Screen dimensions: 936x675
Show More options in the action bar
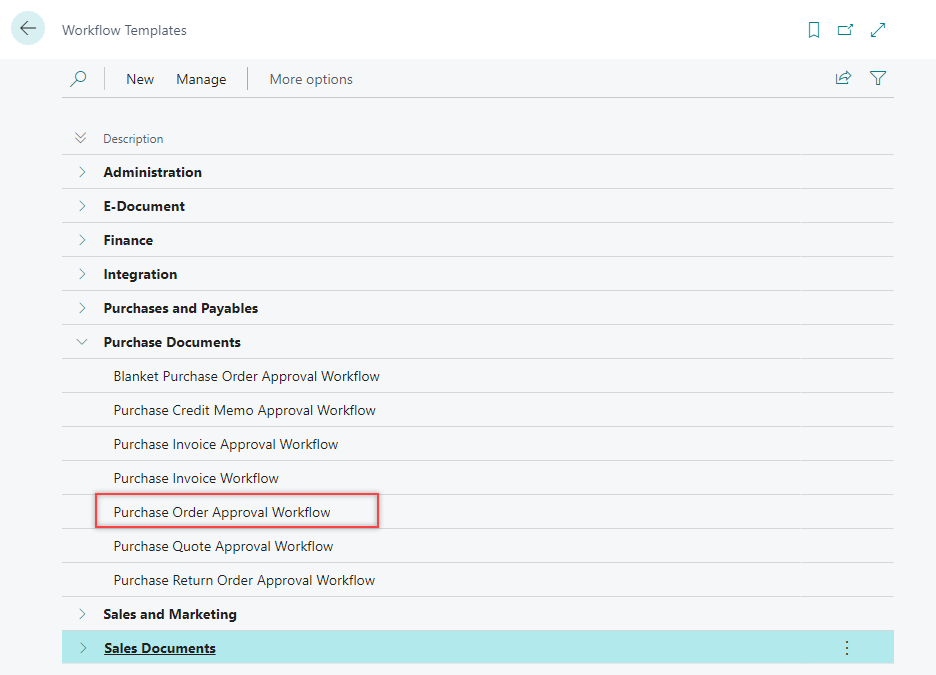[x=311, y=79]
